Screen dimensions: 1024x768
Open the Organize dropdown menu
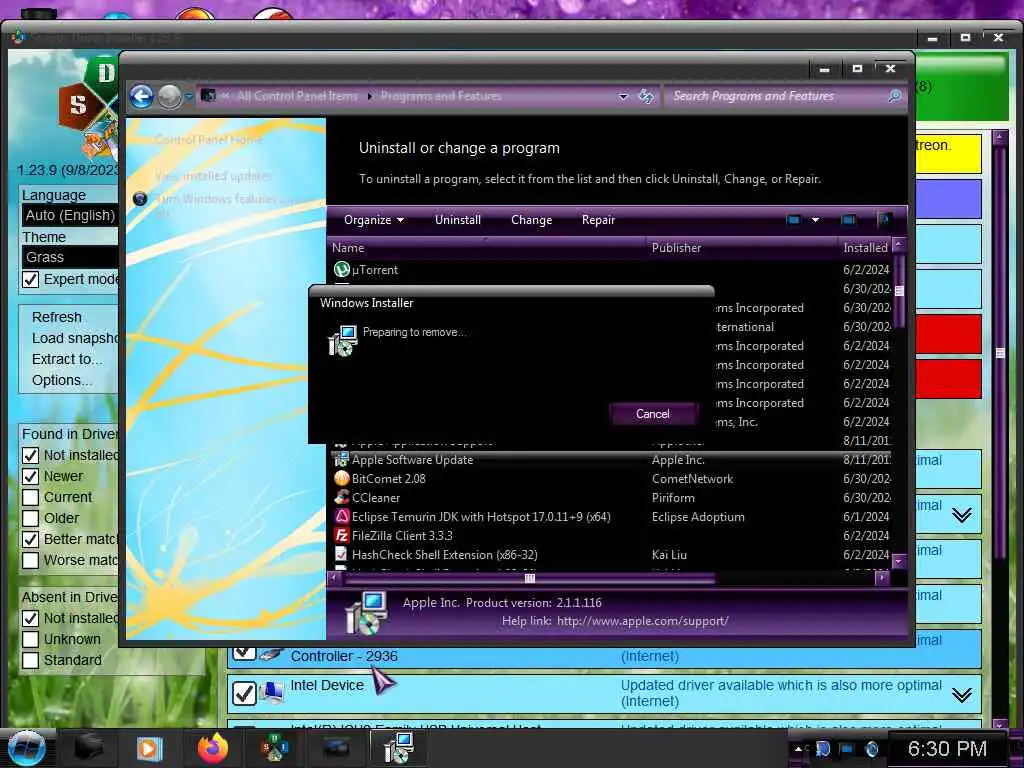point(374,220)
